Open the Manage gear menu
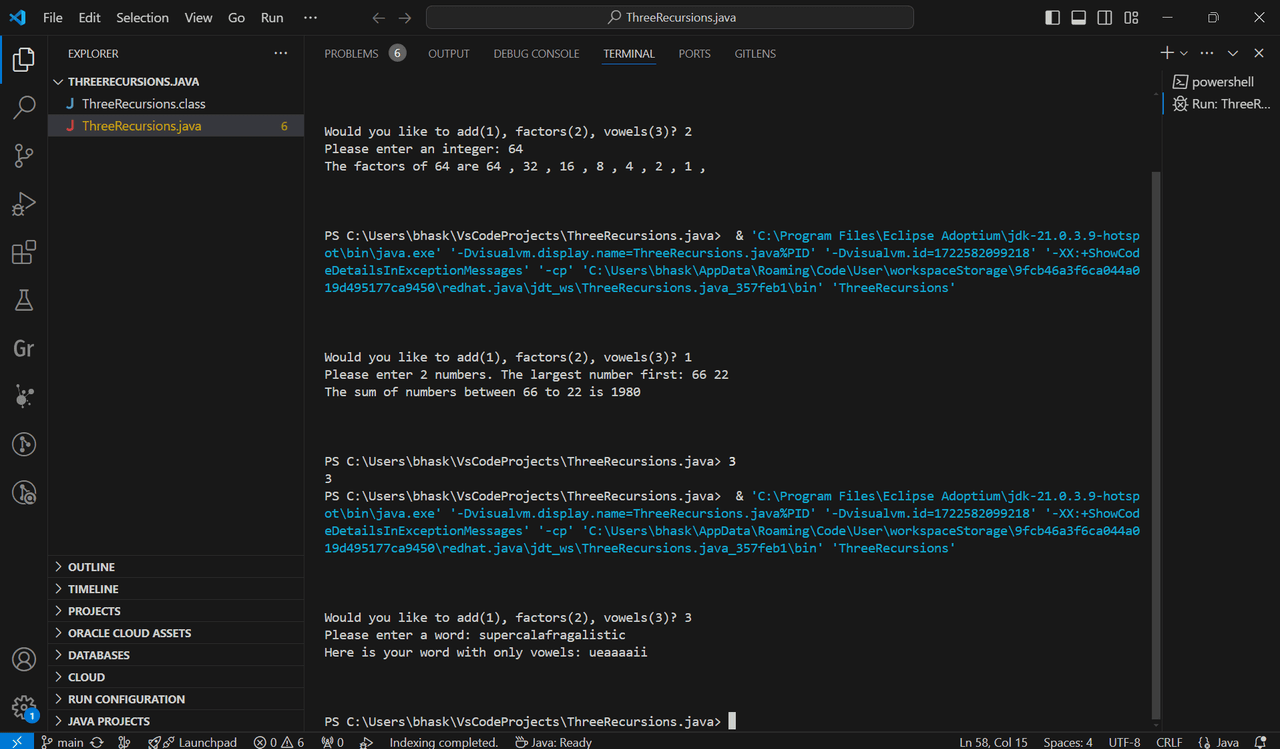Viewport: 1280px width, 749px height. point(23,708)
